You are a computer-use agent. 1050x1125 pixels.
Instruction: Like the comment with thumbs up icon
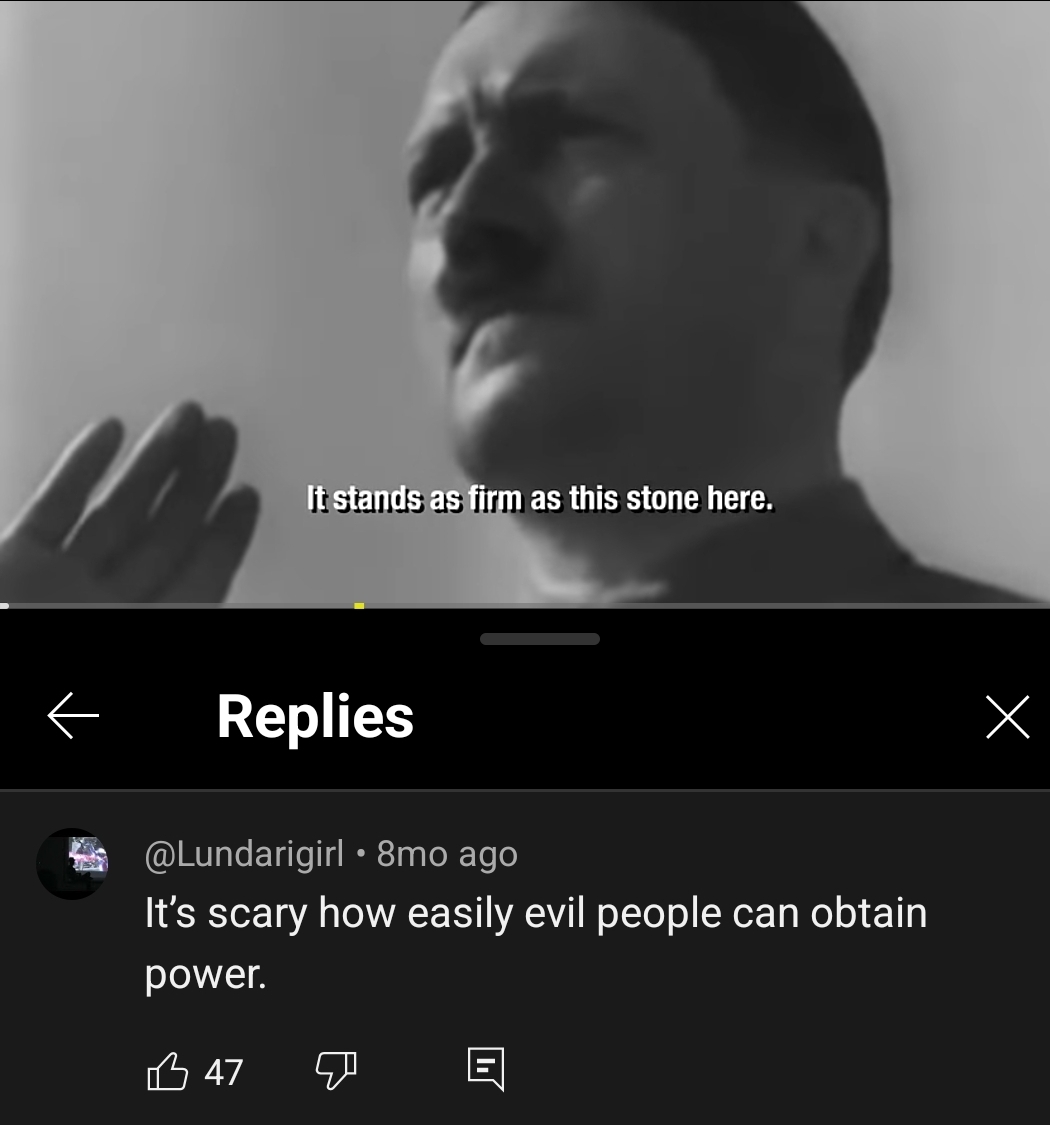click(x=167, y=1071)
